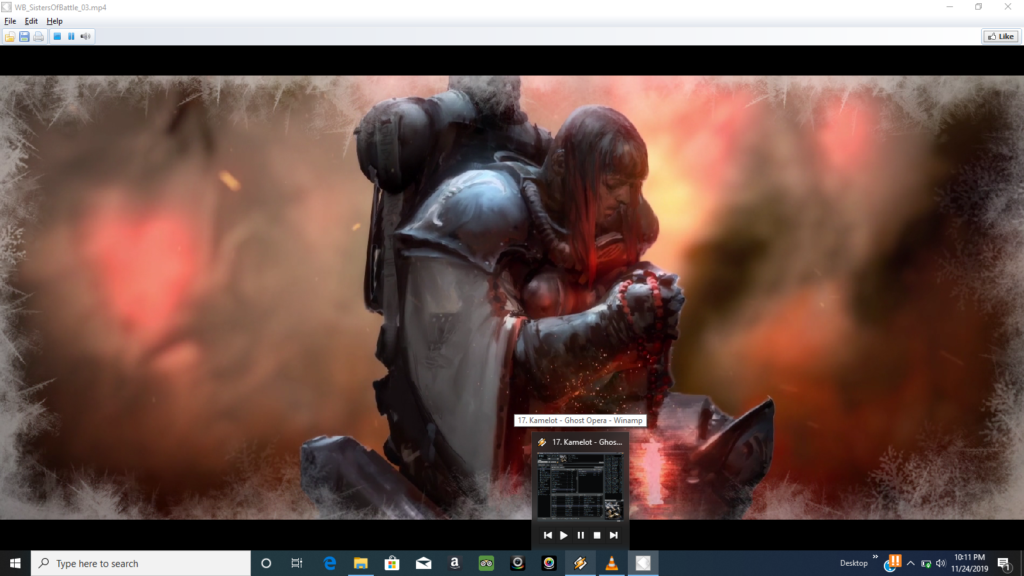Open Microsoft Store from the taskbar

pyautogui.click(x=392, y=563)
